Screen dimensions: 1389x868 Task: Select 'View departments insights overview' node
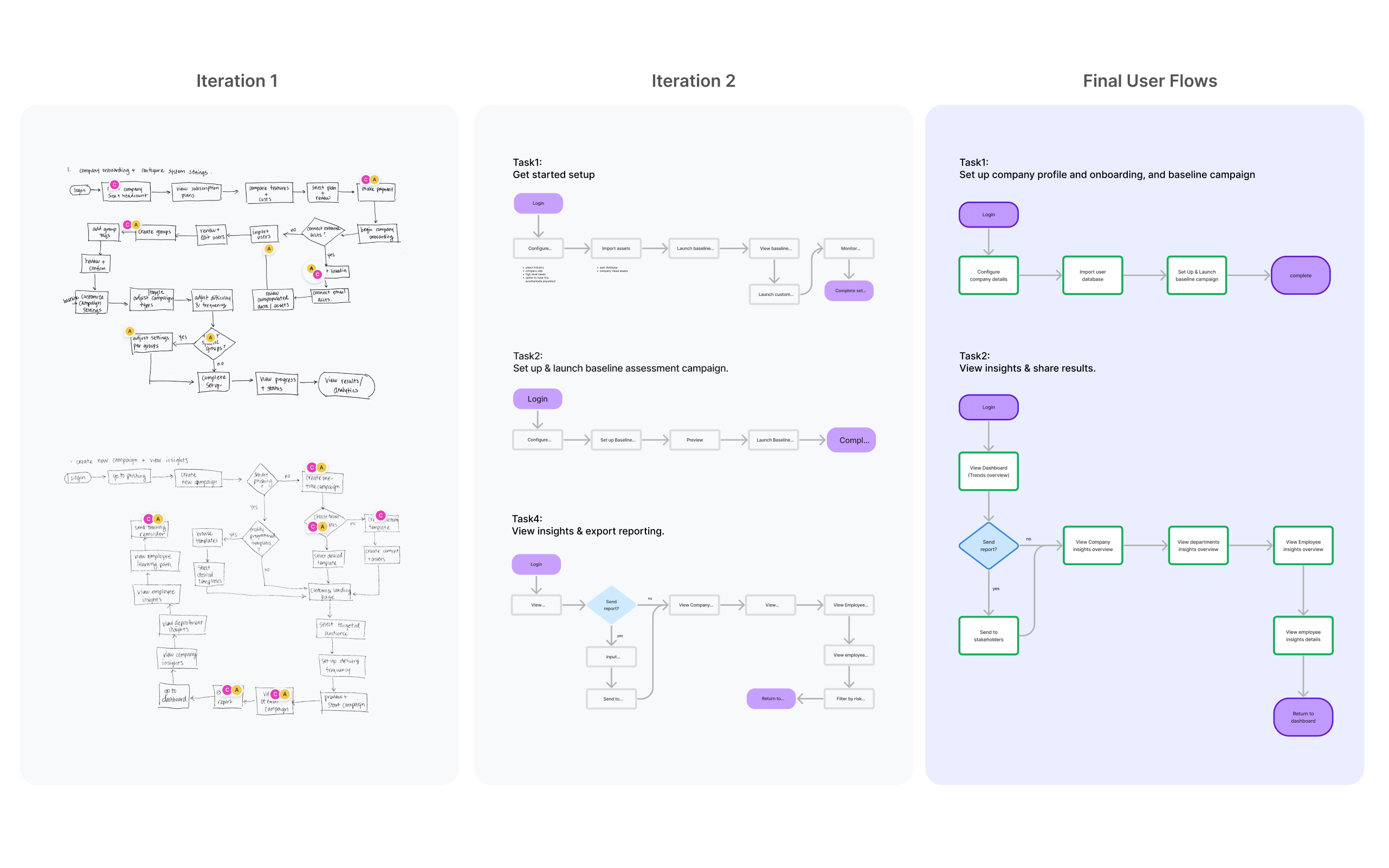point(1198,546)
